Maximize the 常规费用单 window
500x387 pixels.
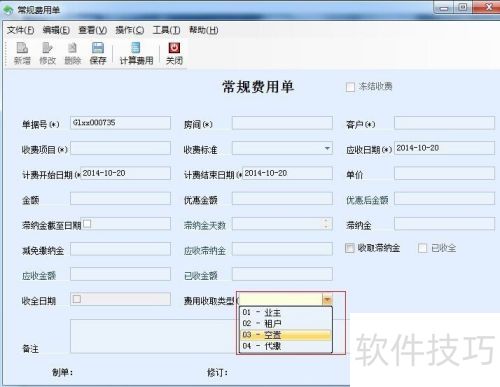coord(463,7)
